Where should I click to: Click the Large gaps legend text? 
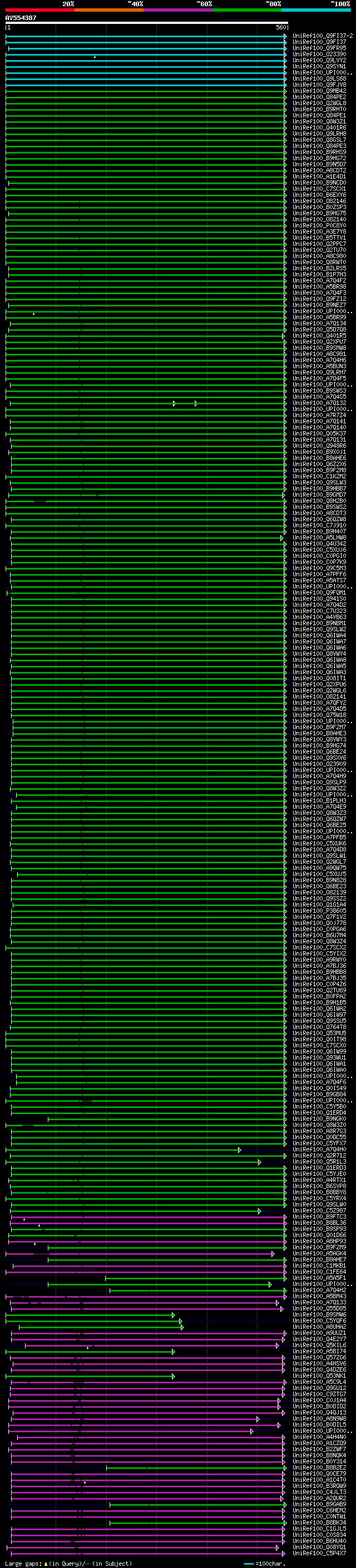(x=68, y=1564)
